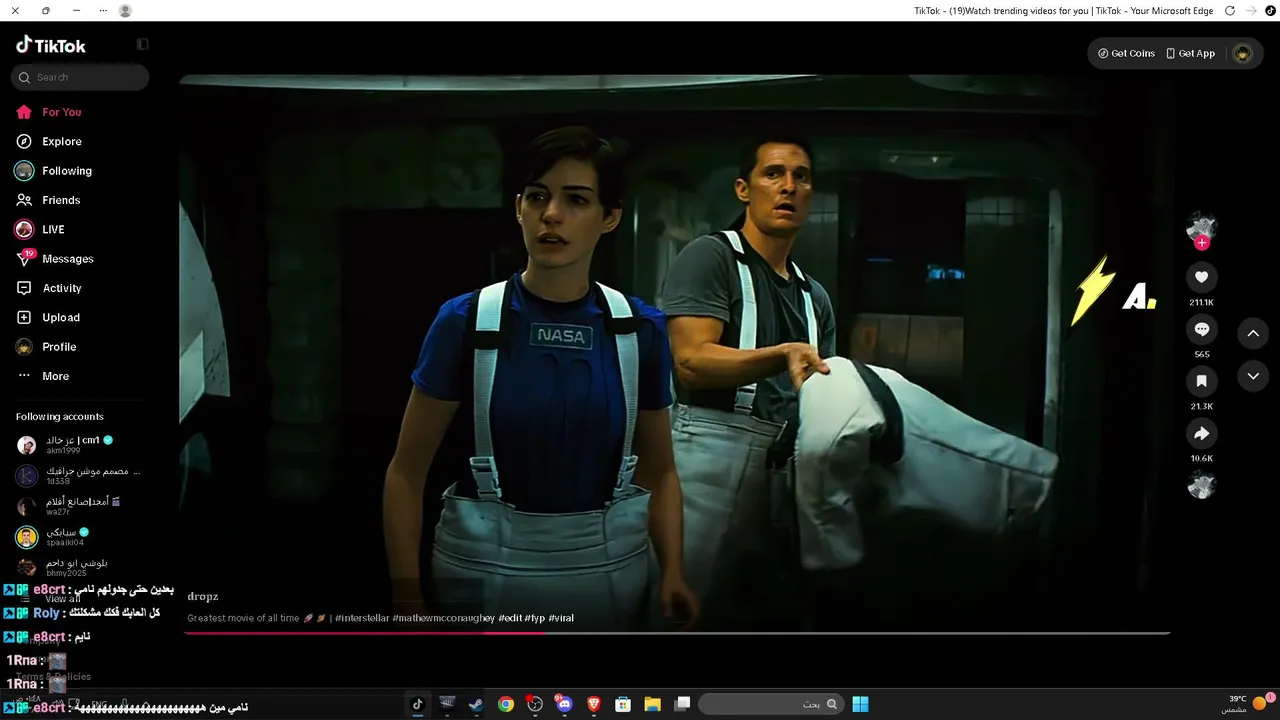
Task: Open Steam from the taskbar
Action: 476,704
